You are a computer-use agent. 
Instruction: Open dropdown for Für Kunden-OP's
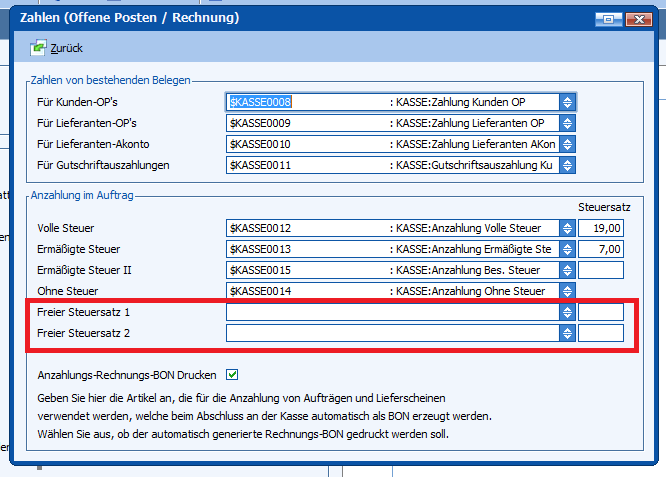[567, 102]
